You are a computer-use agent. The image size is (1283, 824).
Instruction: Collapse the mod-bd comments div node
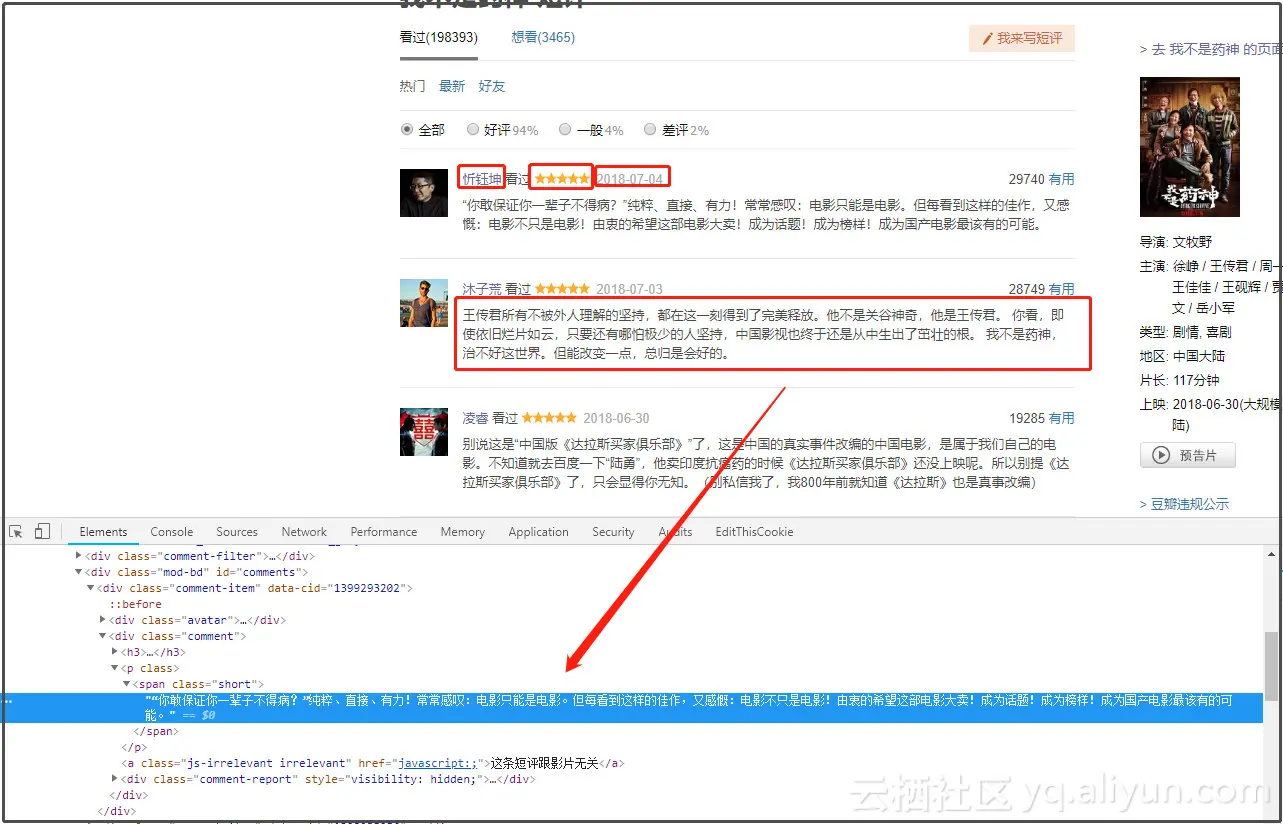[x=79, y=572]
